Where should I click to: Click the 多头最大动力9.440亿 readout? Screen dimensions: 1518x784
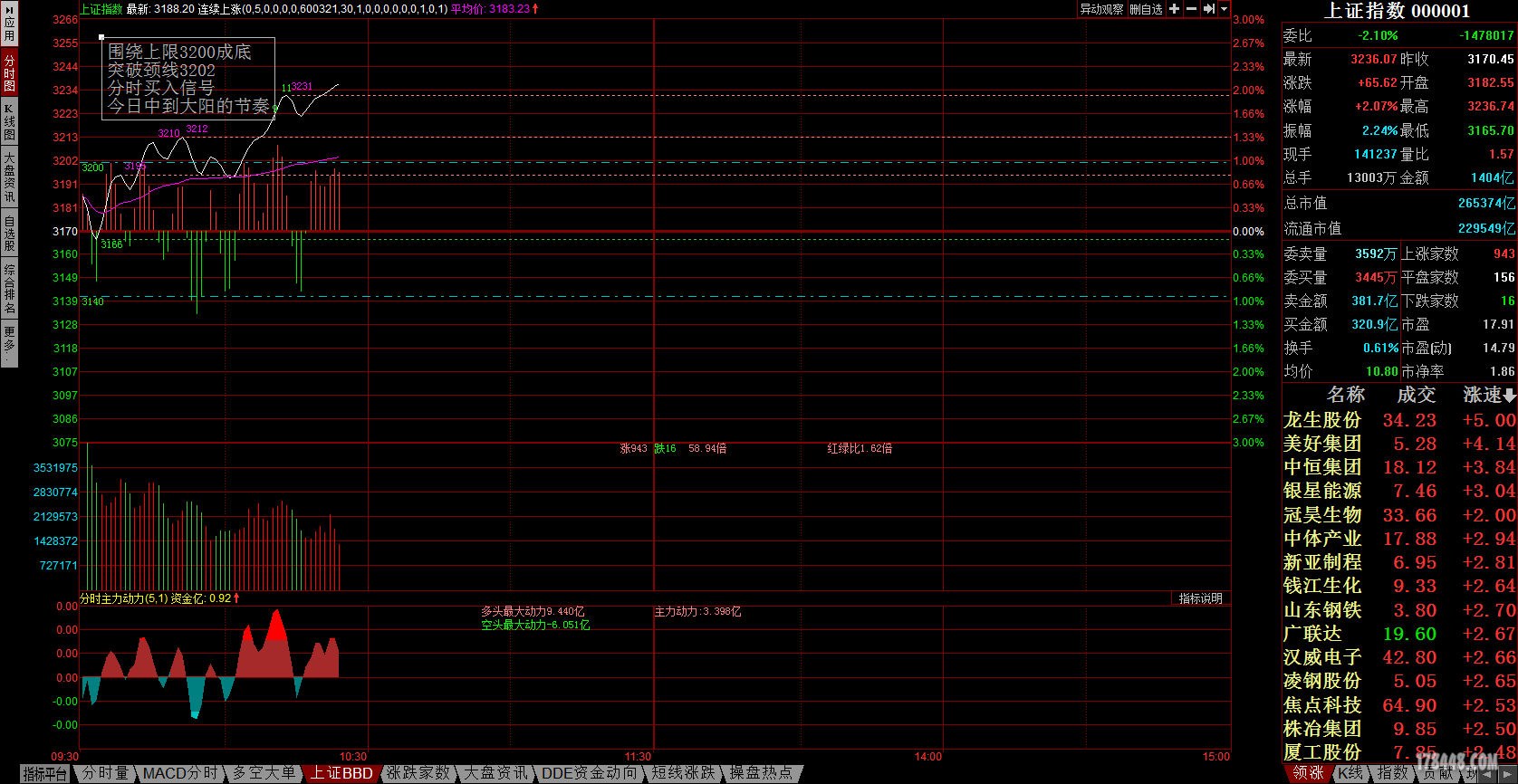pos(533,612)
